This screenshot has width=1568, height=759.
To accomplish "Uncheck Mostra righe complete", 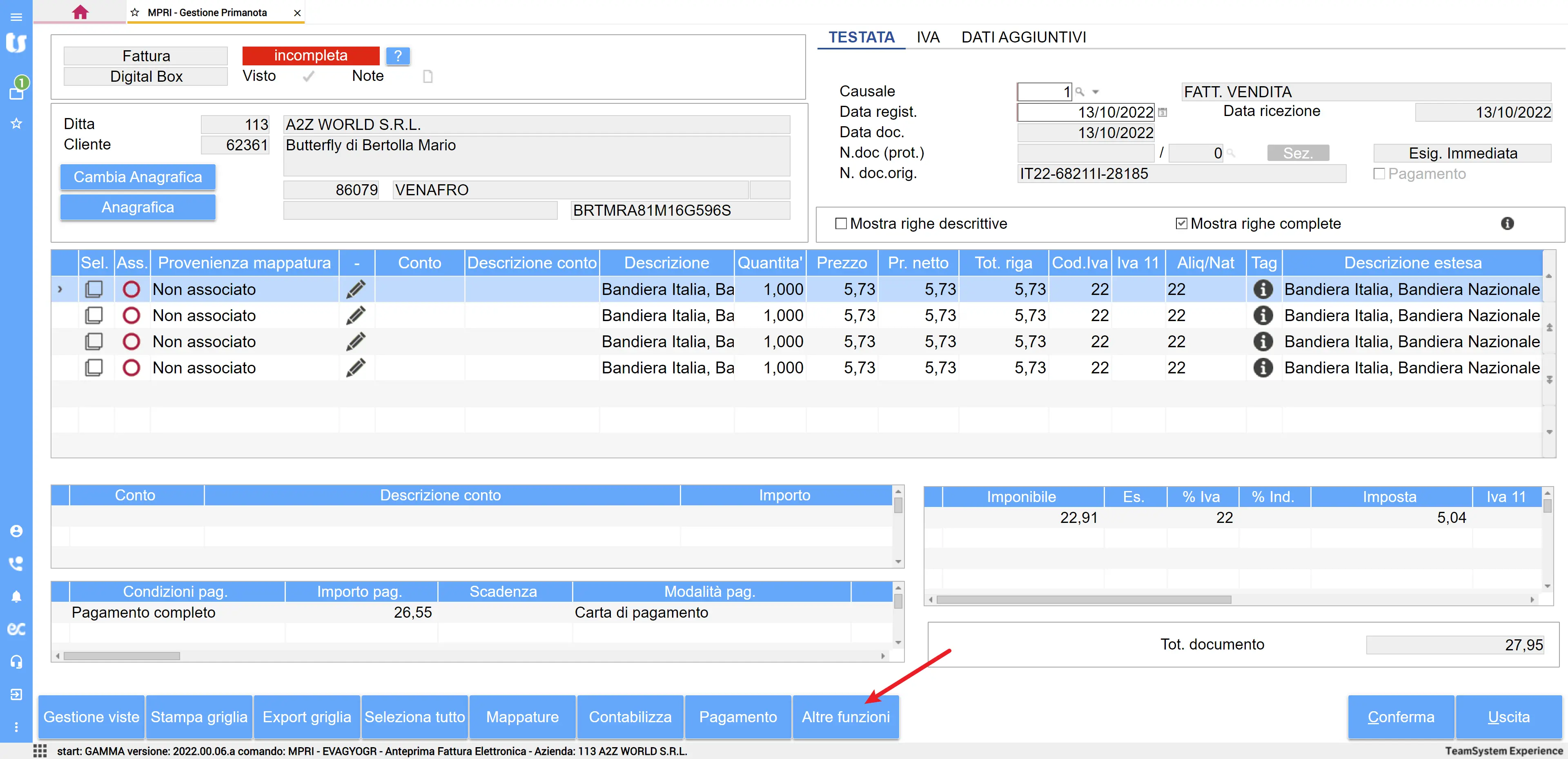I will click(x=1181, y=223).
